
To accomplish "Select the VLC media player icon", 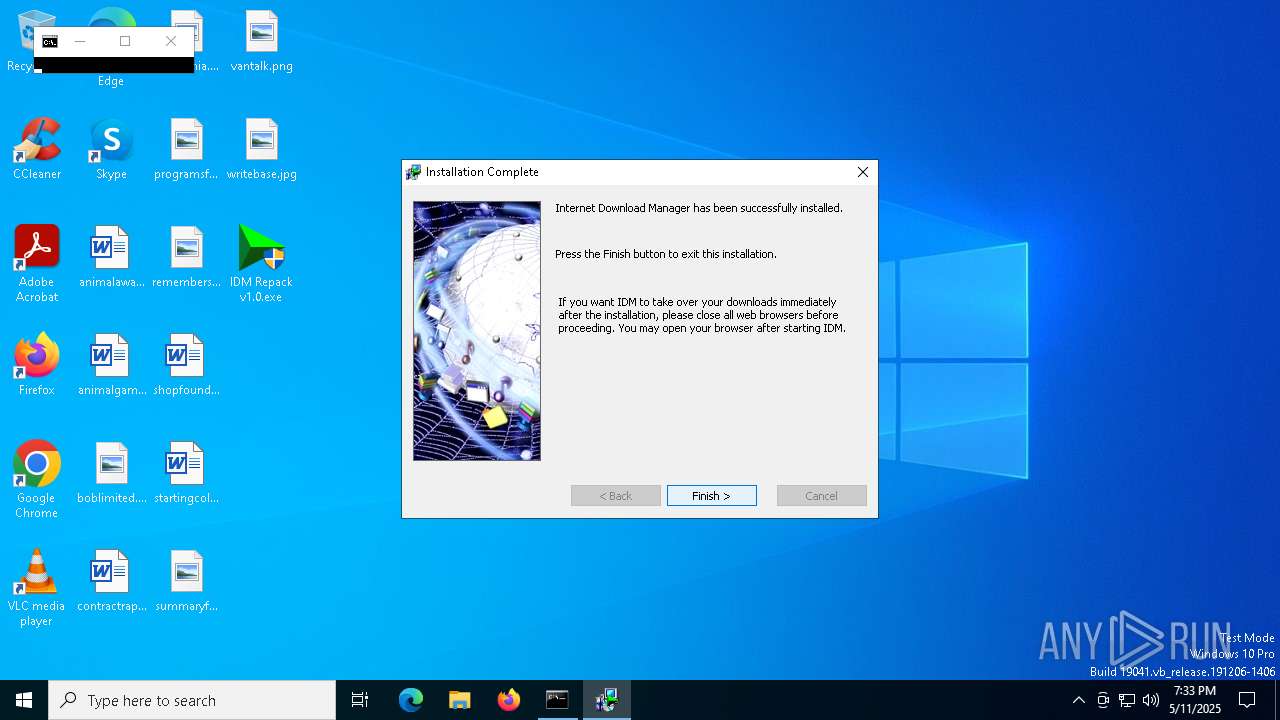I will coord(37,588).
